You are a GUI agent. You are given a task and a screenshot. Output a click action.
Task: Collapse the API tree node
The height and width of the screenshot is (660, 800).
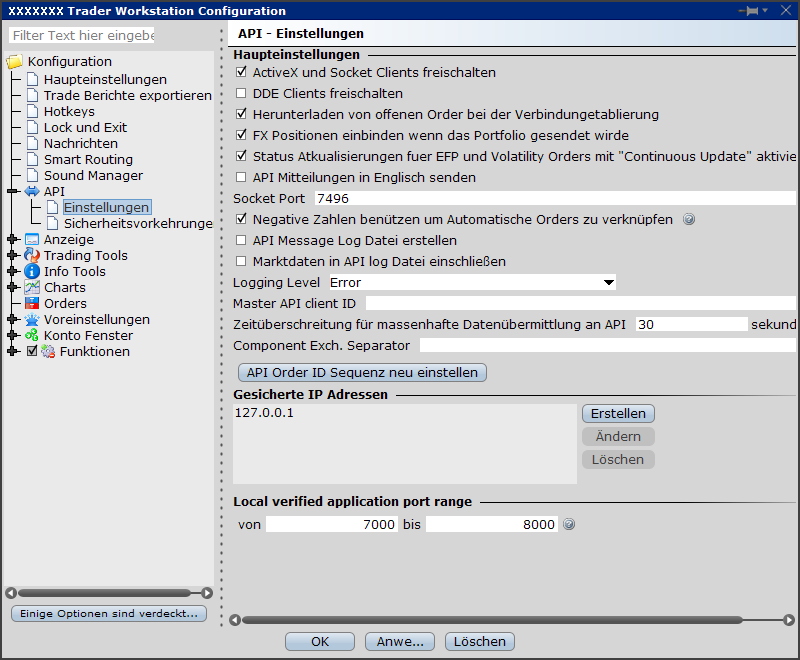(x=12, y=192)
